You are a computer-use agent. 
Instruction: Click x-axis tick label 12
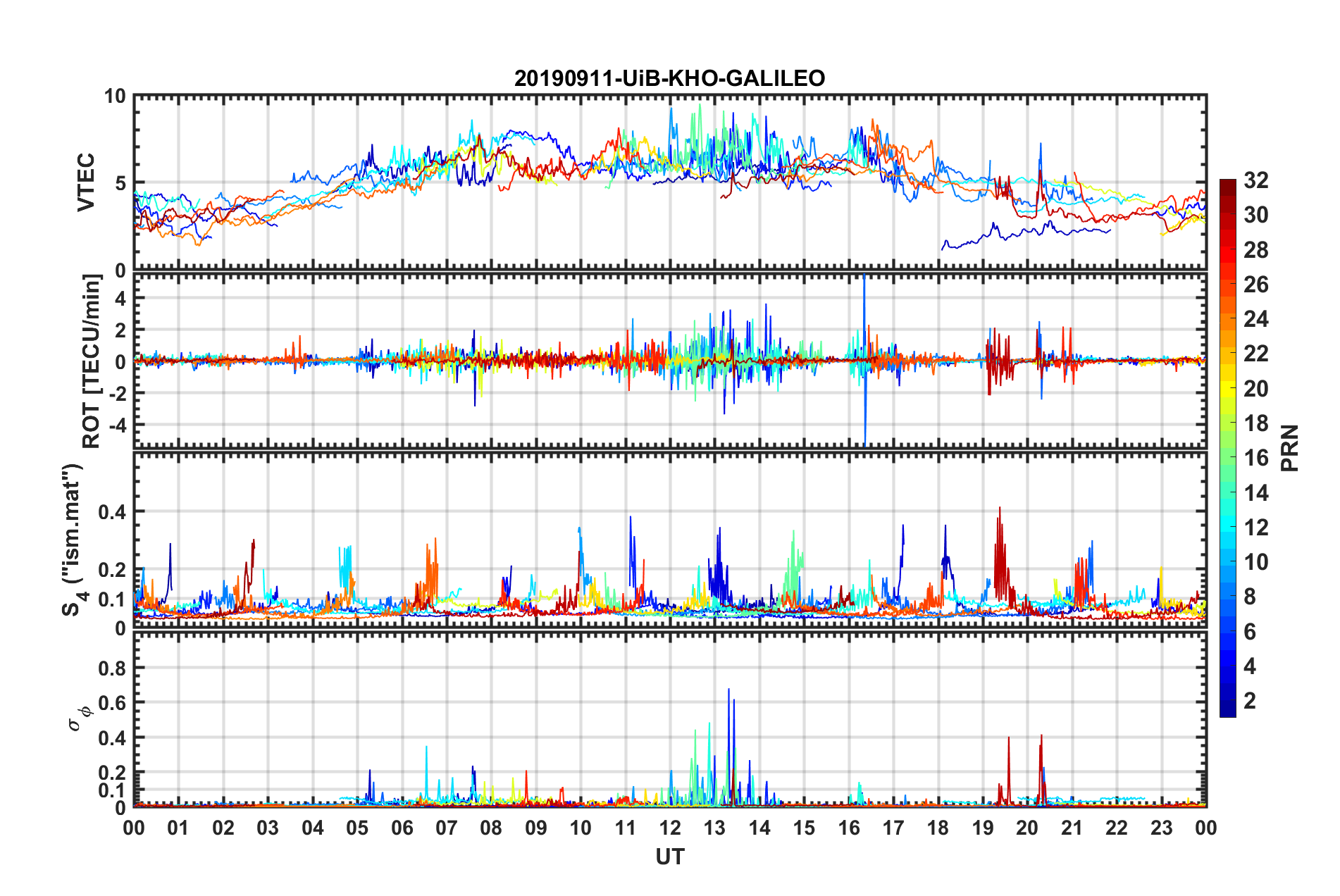click(x=670, y=828)
